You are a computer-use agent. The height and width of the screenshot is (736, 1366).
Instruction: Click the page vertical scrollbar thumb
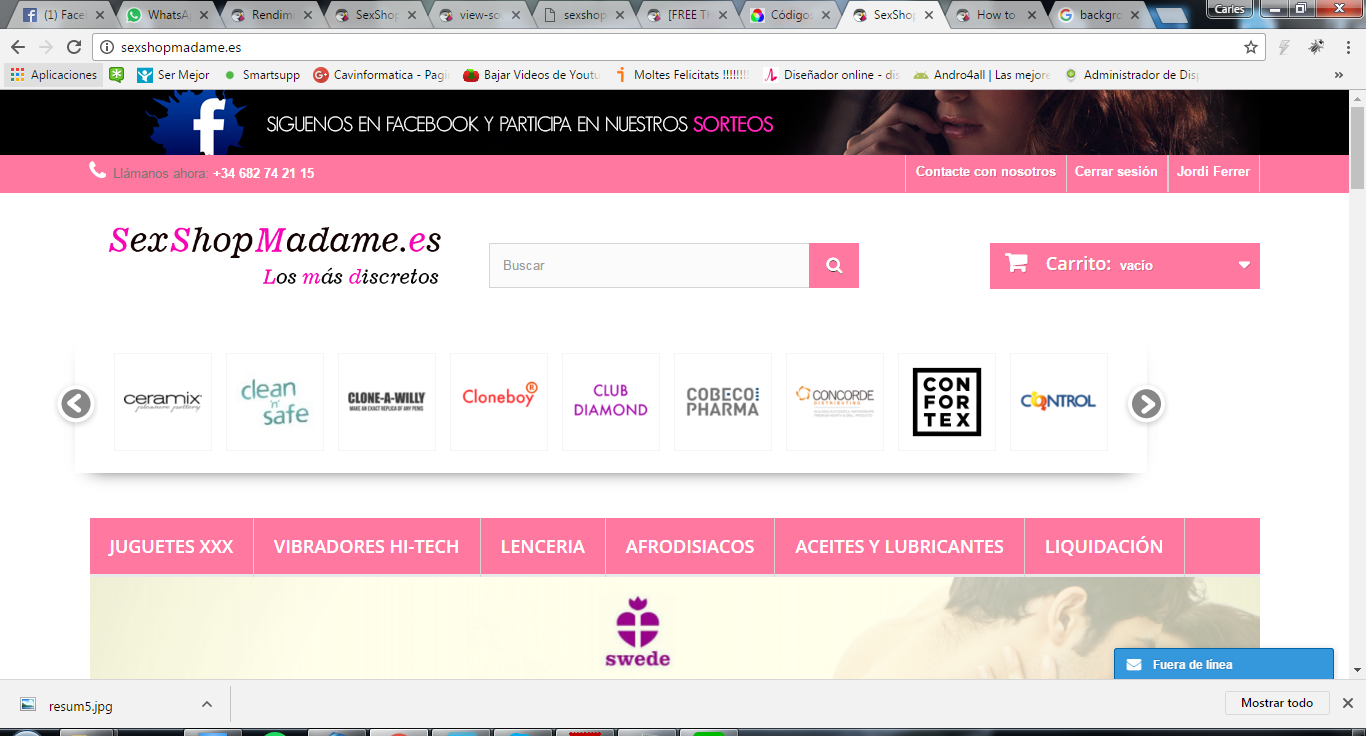point(1357,147)
